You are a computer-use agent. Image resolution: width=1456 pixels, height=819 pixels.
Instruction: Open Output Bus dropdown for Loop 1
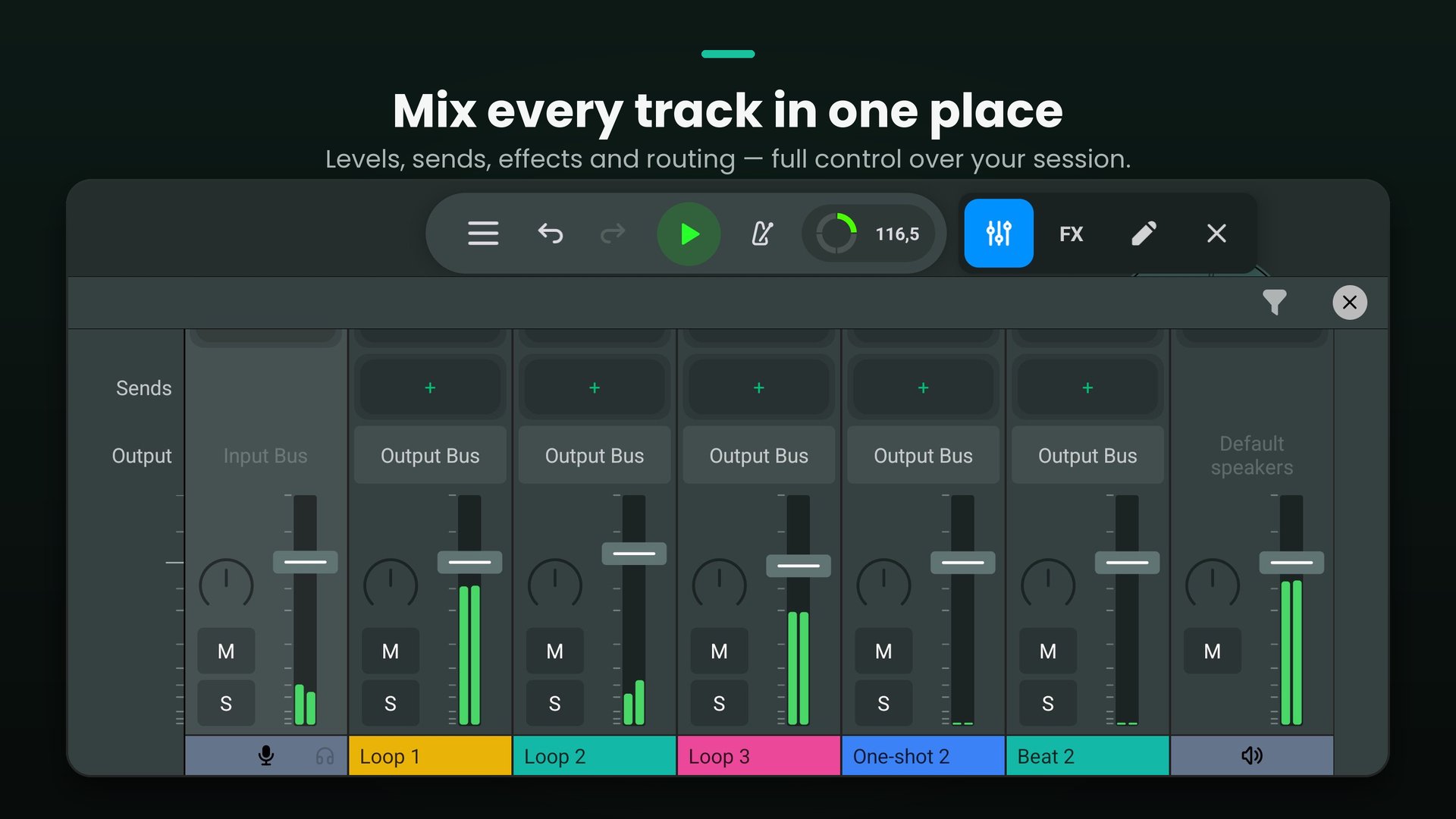[430, 455]
